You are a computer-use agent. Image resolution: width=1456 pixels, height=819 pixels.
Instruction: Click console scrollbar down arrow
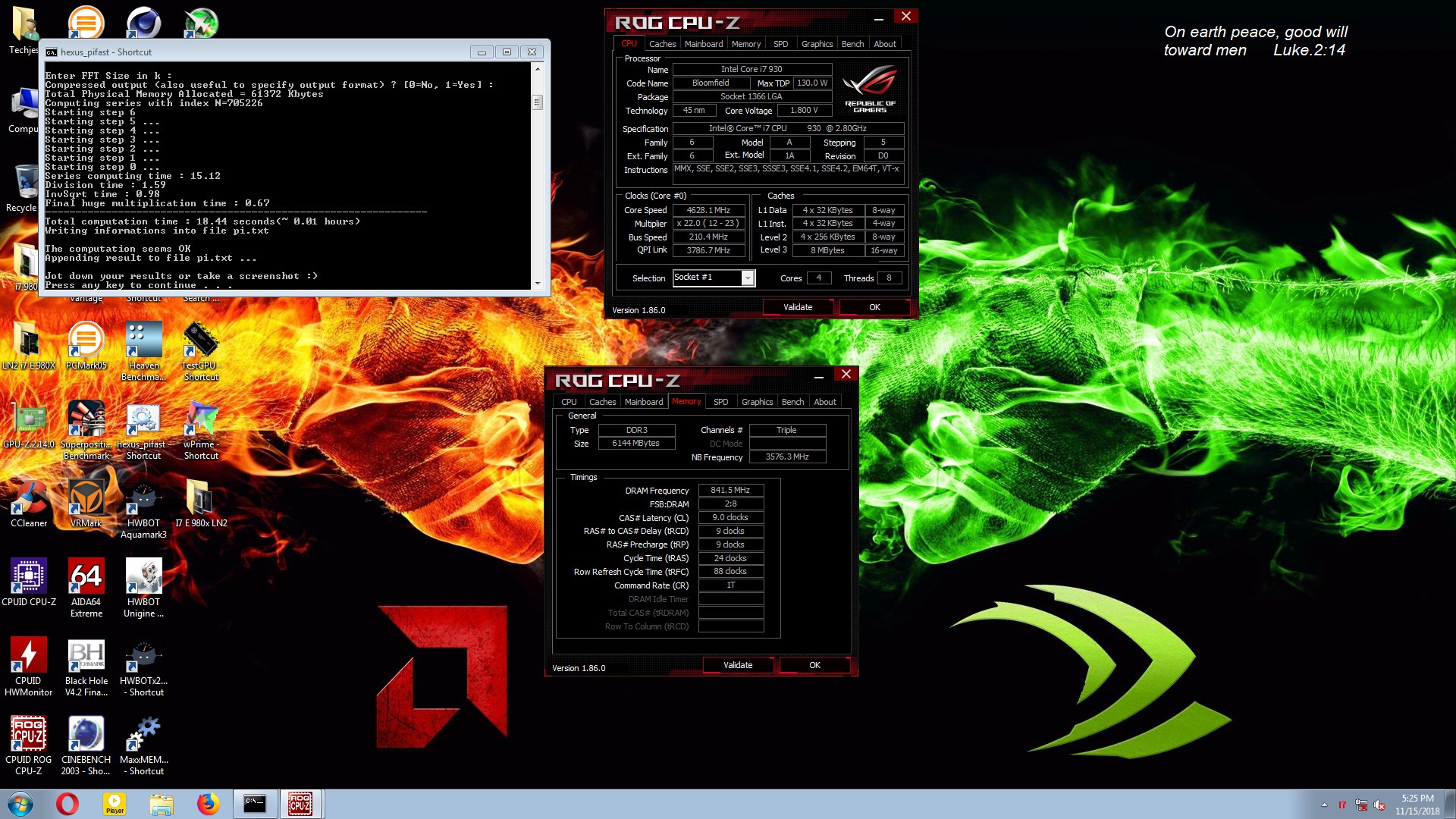[538, 284]
